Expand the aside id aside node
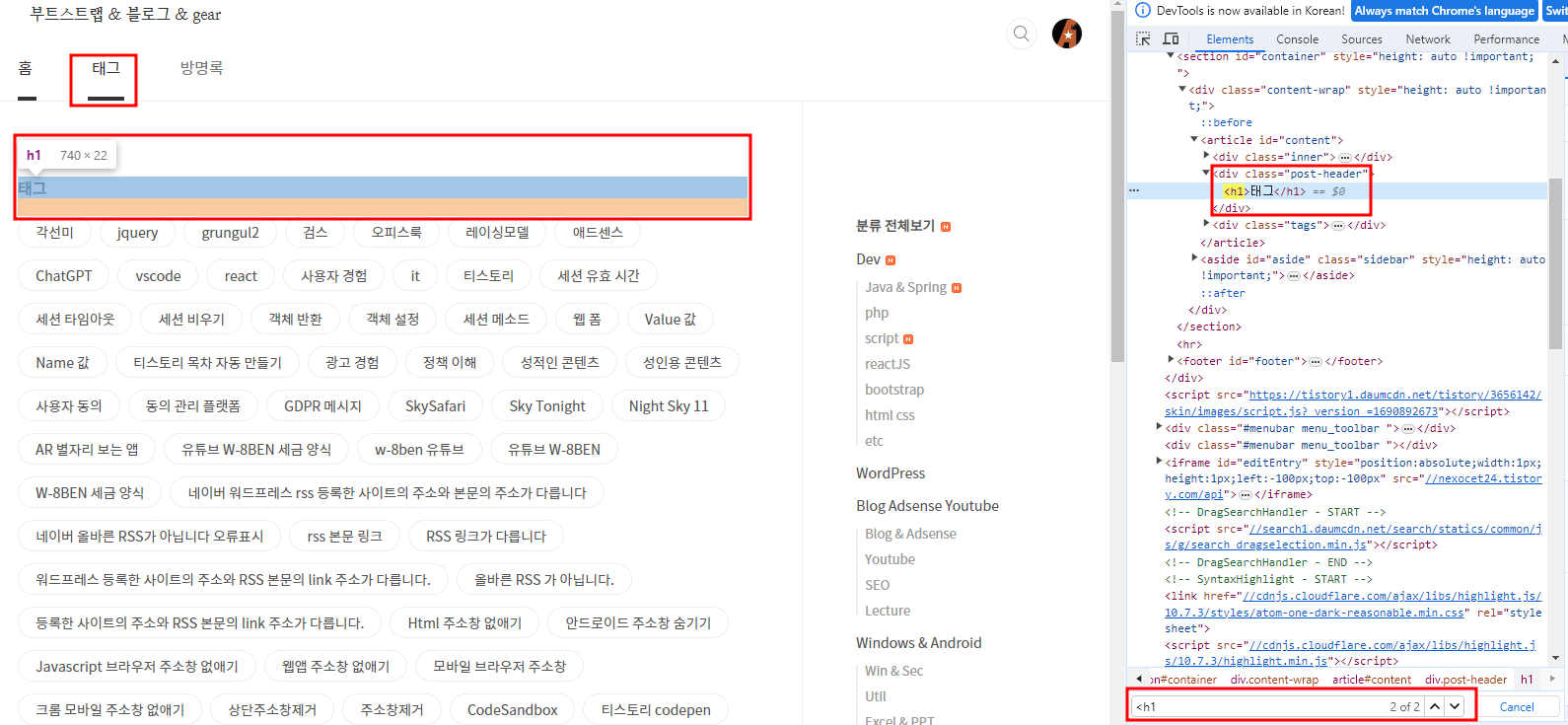Screen dimensions: 1568x725 pos(1194,258)
